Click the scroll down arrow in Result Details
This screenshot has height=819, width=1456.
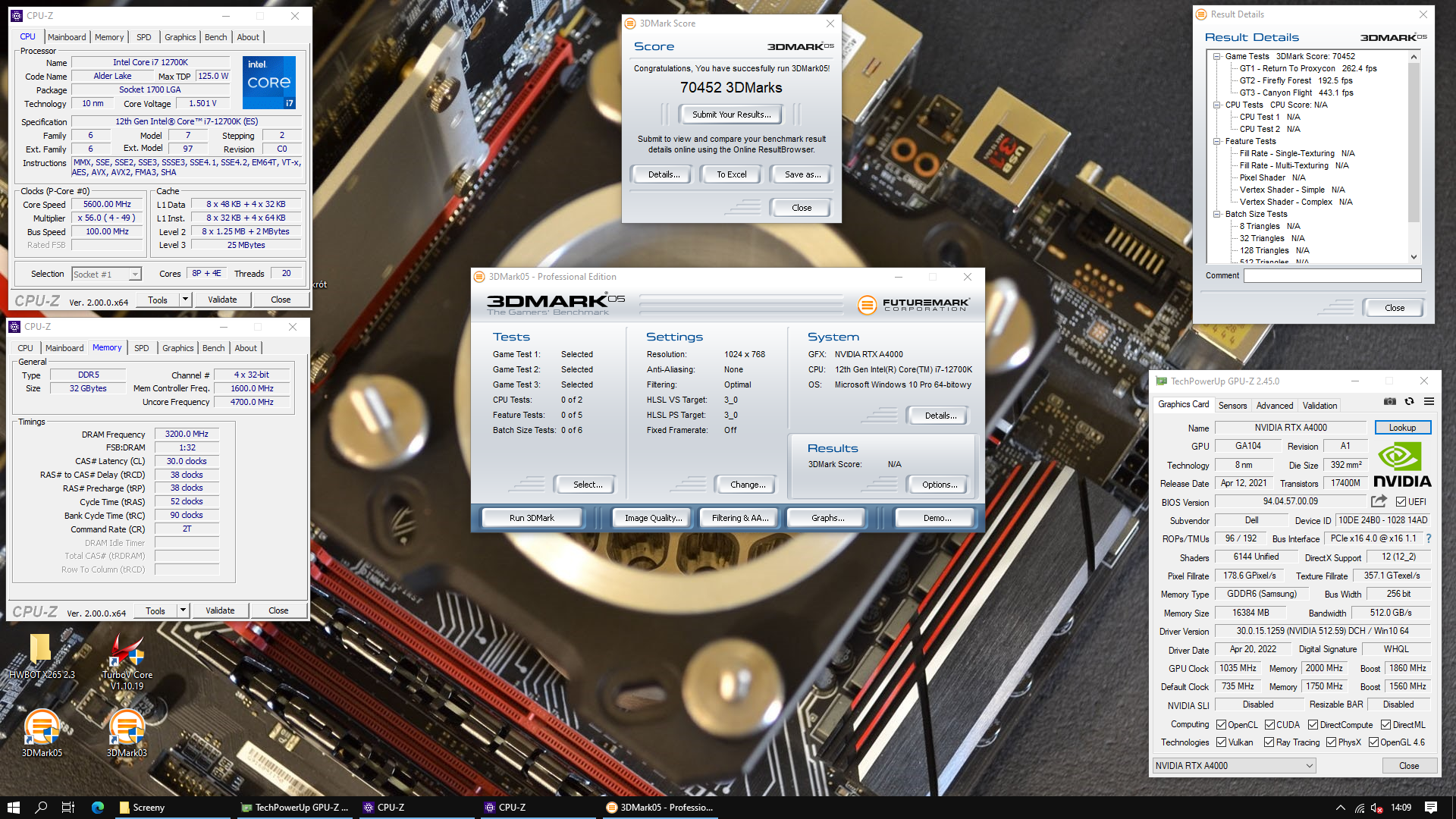pos(1414,257)
